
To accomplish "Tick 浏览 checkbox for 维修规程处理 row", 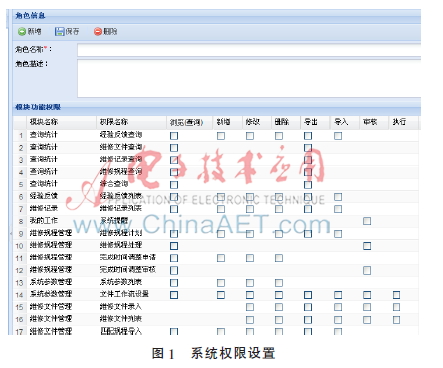I will [x=174, y=246].
